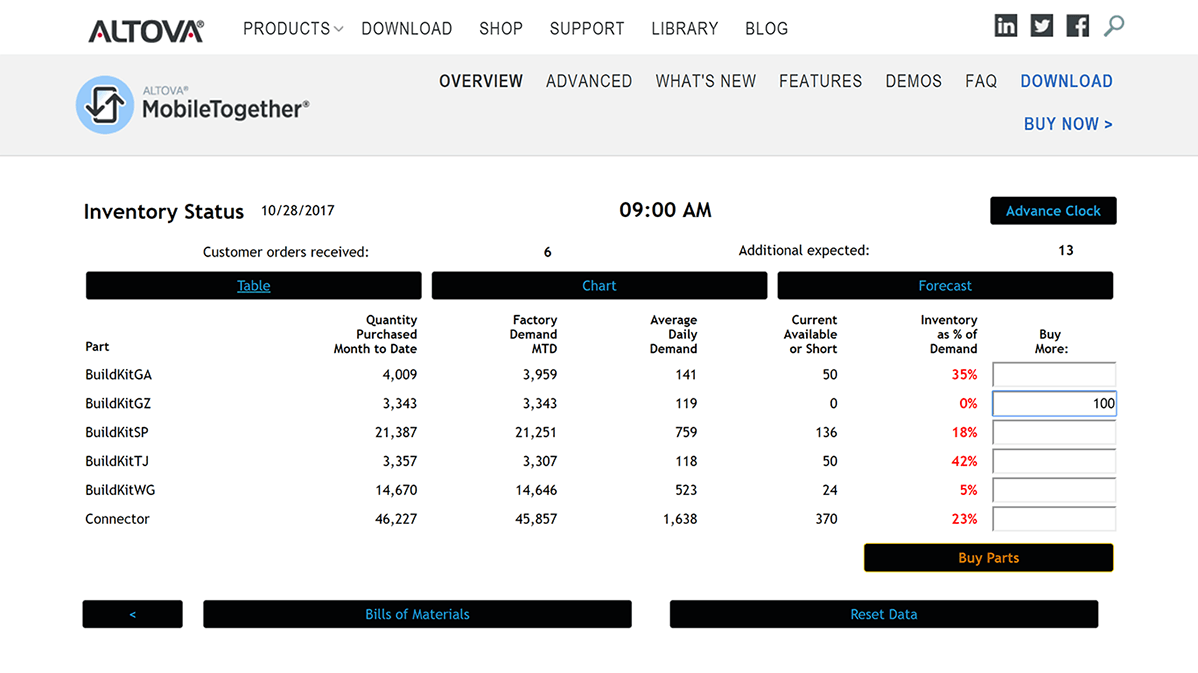Click the 09:00 AM clock display
The image size is (1198, 673).
[665, 210]
